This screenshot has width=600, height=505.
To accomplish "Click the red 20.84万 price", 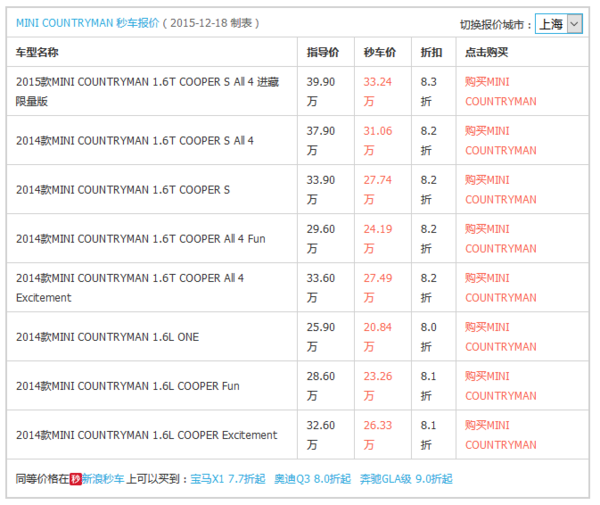I will [378, 337].
